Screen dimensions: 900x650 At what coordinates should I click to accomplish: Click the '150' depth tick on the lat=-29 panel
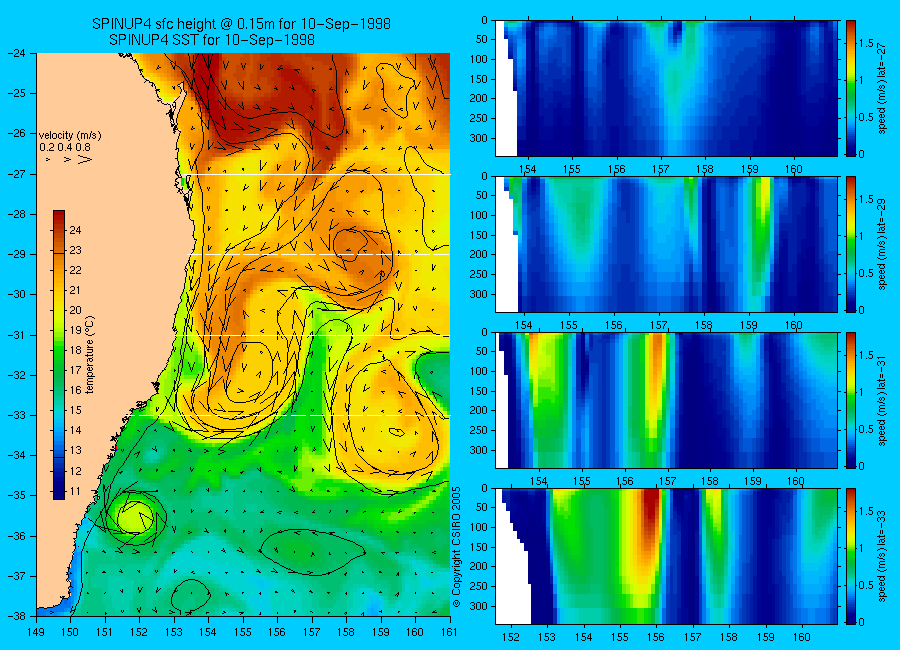point(479,235)
